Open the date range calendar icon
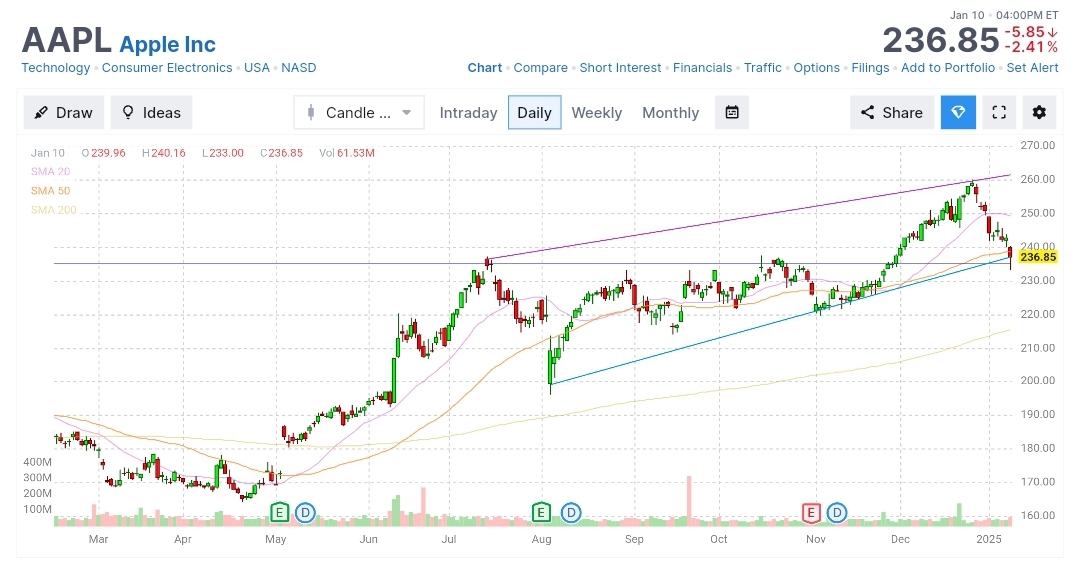Viewport: 1080px width, 563px height. point(732,112)
